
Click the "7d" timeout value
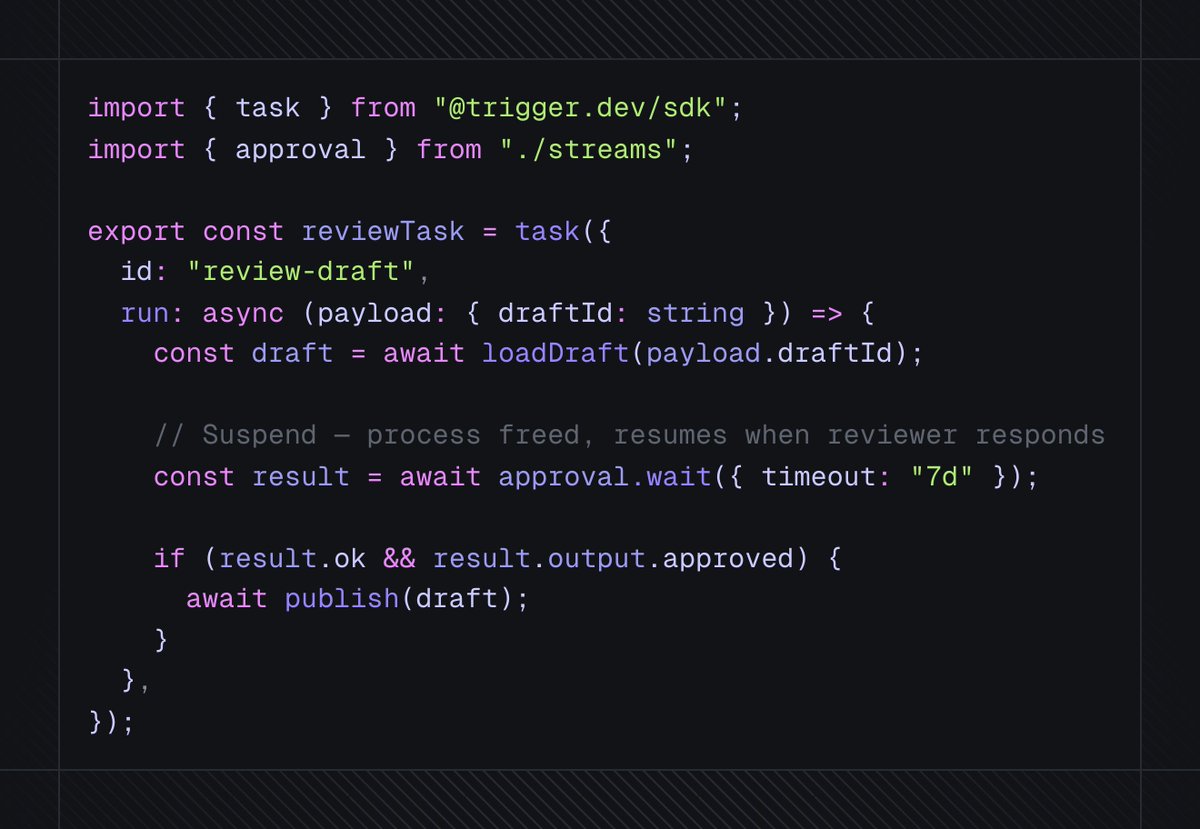(942, 477)
